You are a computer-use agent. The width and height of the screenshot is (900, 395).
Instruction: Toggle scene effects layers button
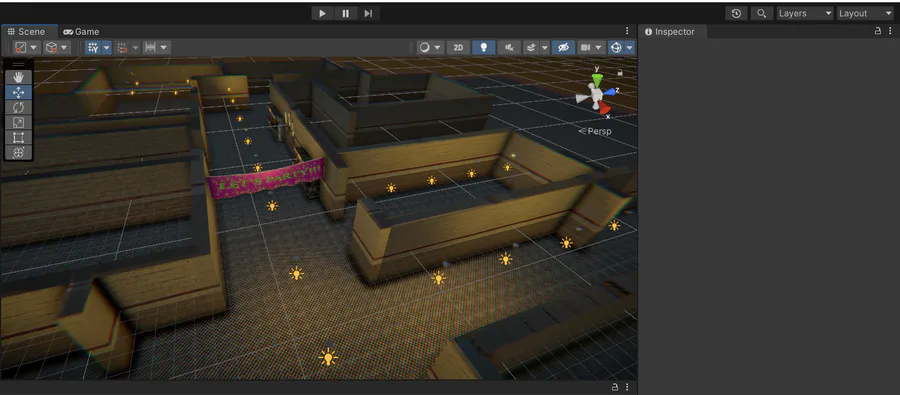coord(531,48)
